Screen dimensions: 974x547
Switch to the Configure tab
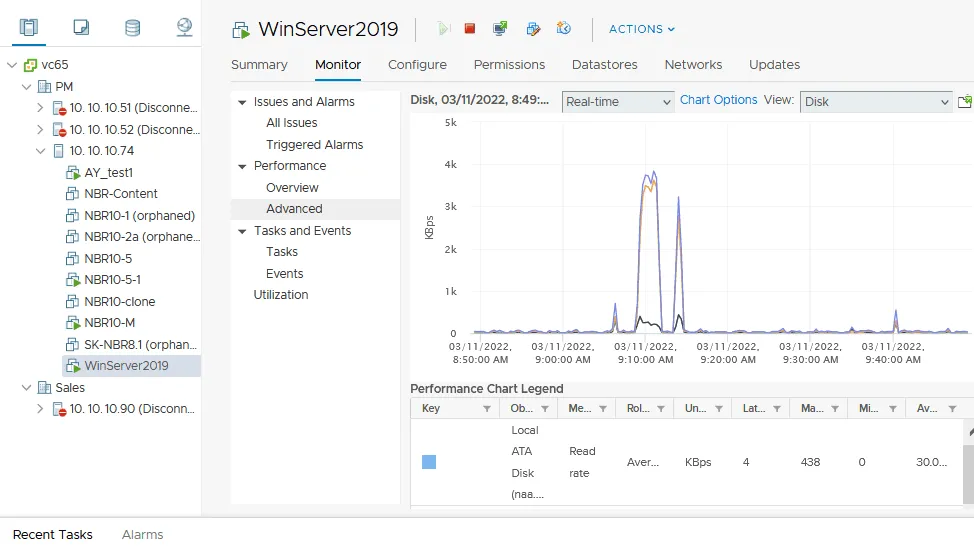coord(417,65)
